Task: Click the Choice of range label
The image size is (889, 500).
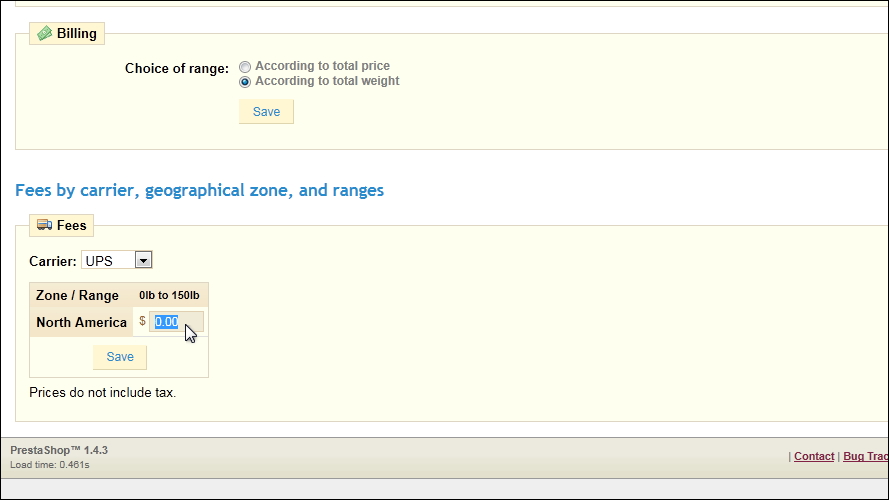Action: coord(177,69)
